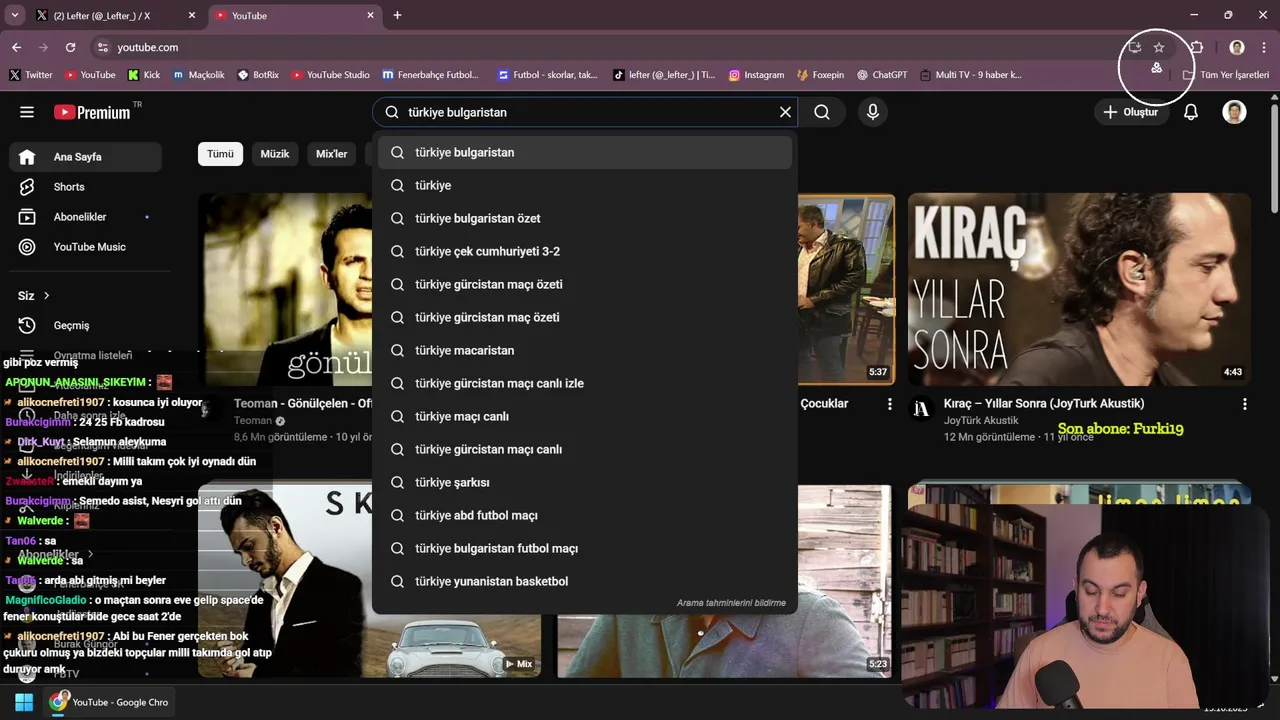Open the Twitter bookmark

(x=31, y=75)
